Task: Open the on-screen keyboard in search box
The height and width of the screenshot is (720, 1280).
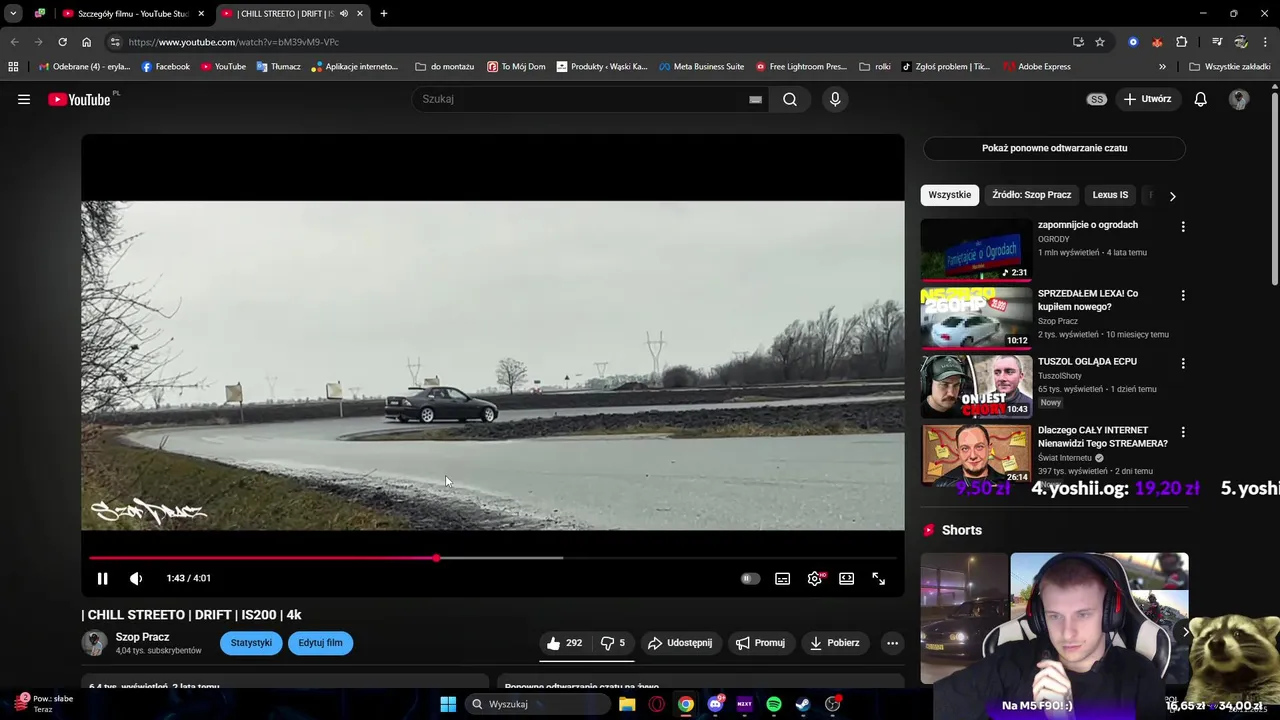Action: 755,99
